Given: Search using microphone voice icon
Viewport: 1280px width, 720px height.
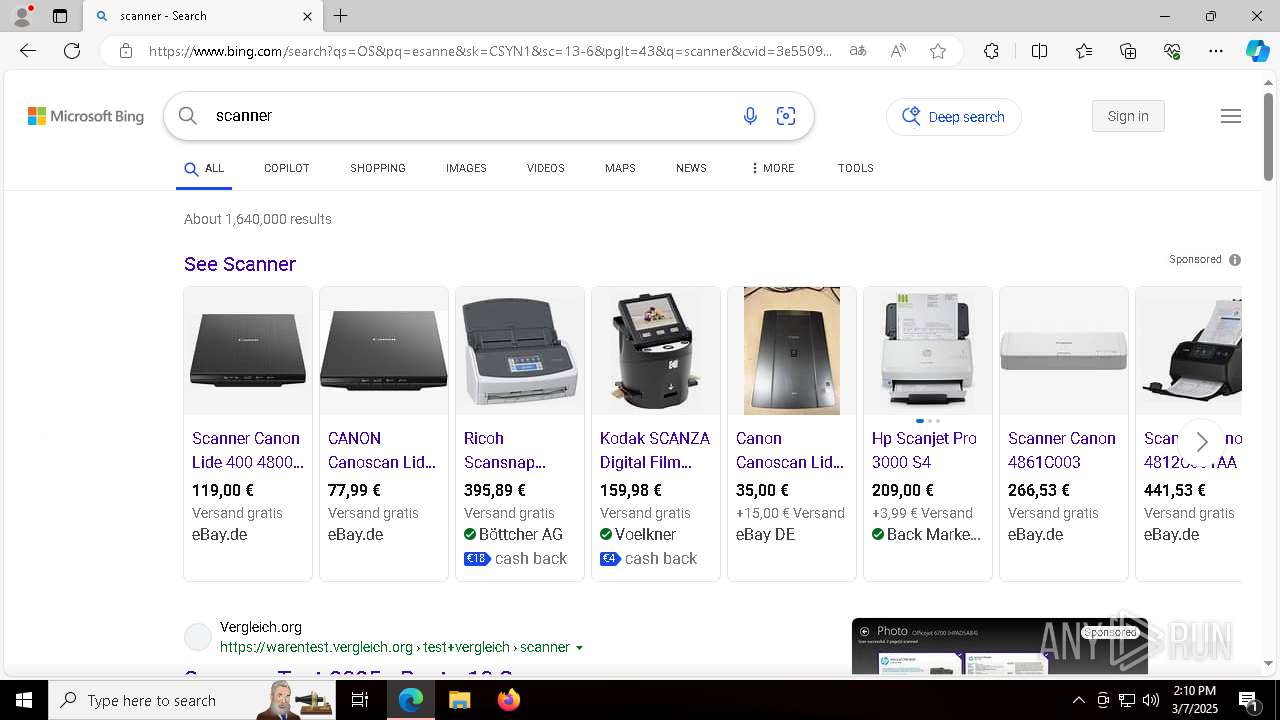Looking at the screenshot, I should [x=750, y=116].
